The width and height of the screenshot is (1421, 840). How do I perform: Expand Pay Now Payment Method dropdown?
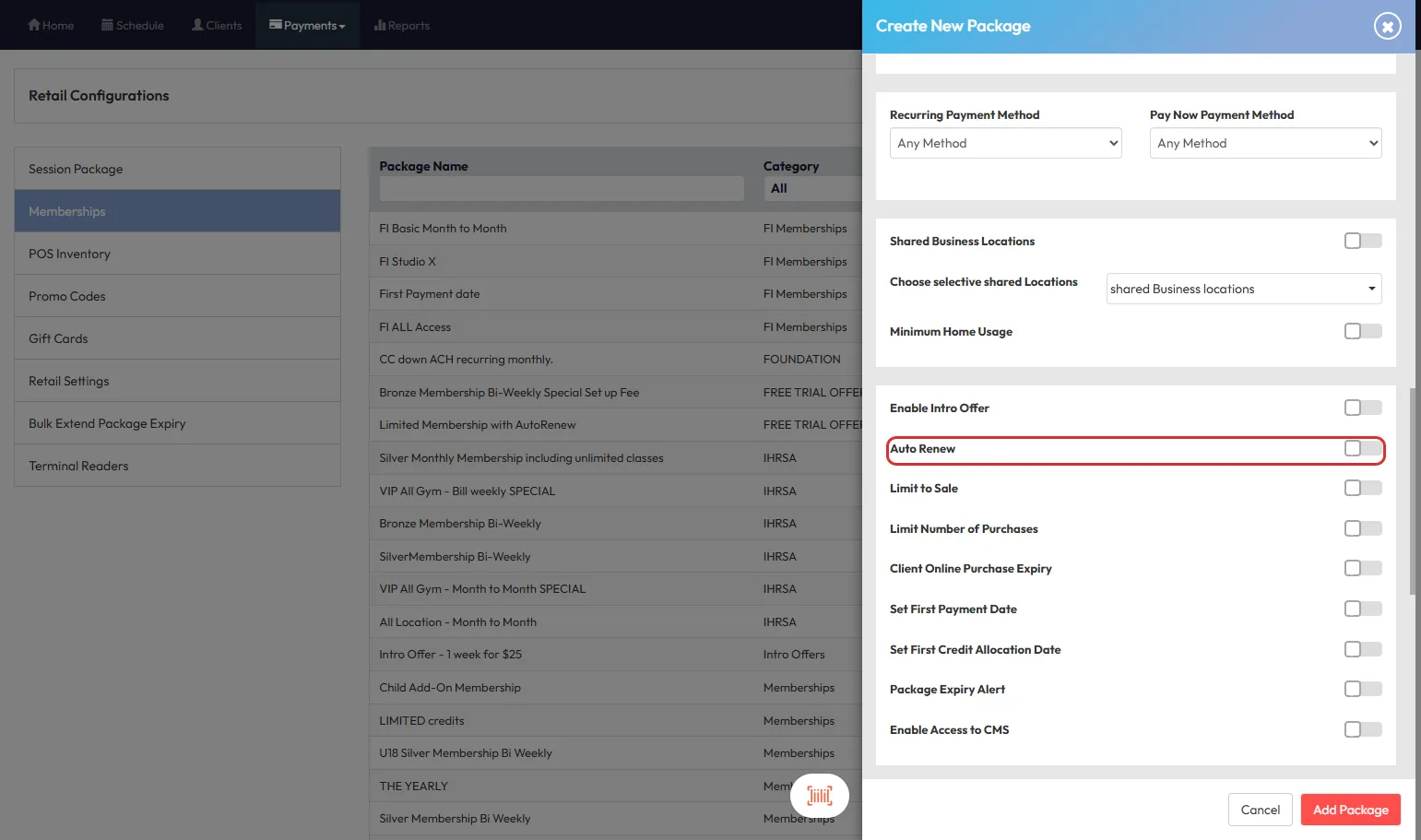1265,143
